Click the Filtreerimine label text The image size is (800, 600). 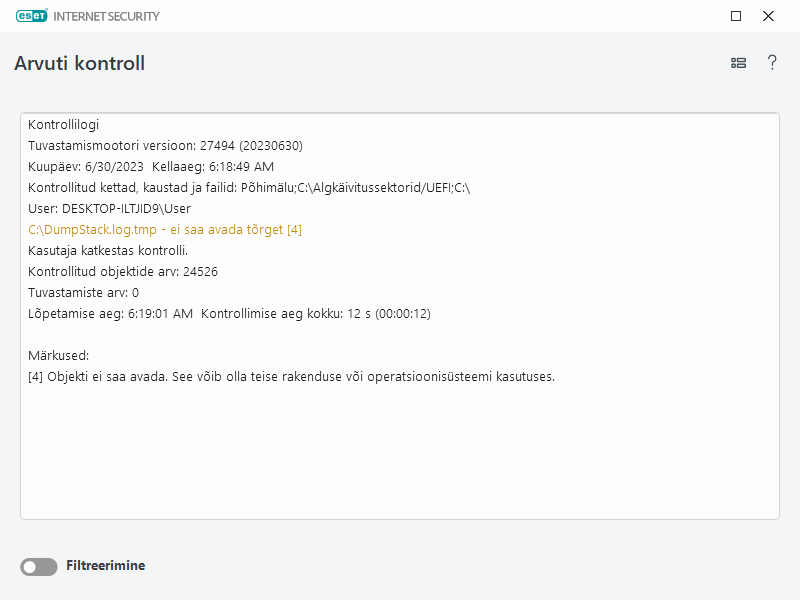pyautogui.click(x=105, y=566)
